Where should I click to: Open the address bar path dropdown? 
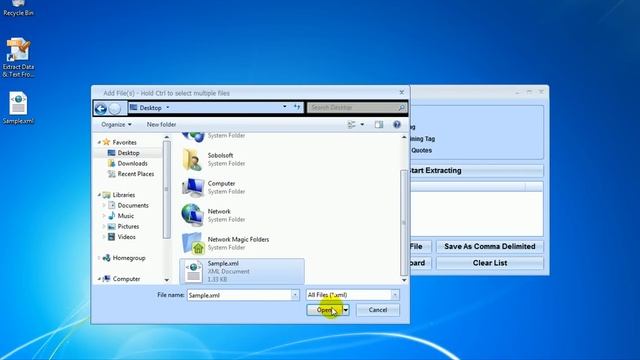[x=284, y=107]
